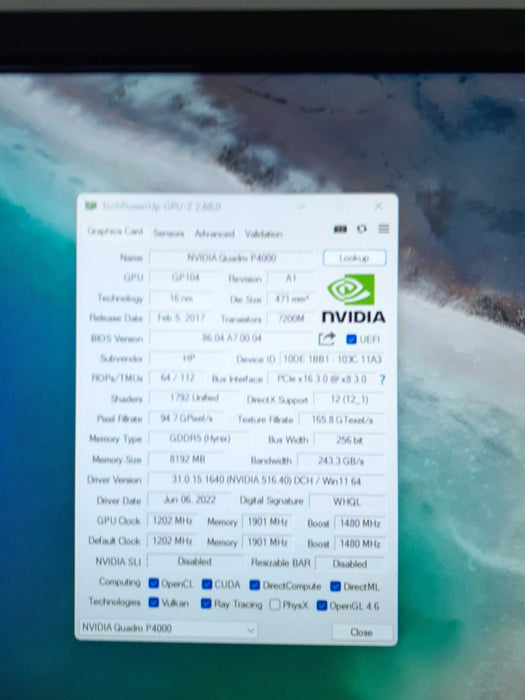Viewport: 525px width, 700px height.
Task: Toggle the Ray Tracing checkbox
Action: 206,604
